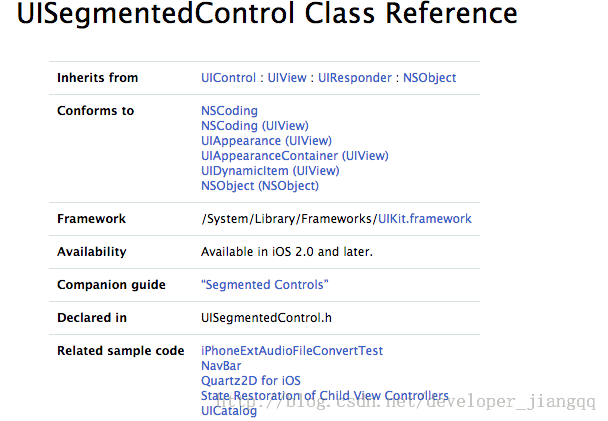Click the UISegmentedControl.h declared file text
The image size is (608, 421).
265,318
